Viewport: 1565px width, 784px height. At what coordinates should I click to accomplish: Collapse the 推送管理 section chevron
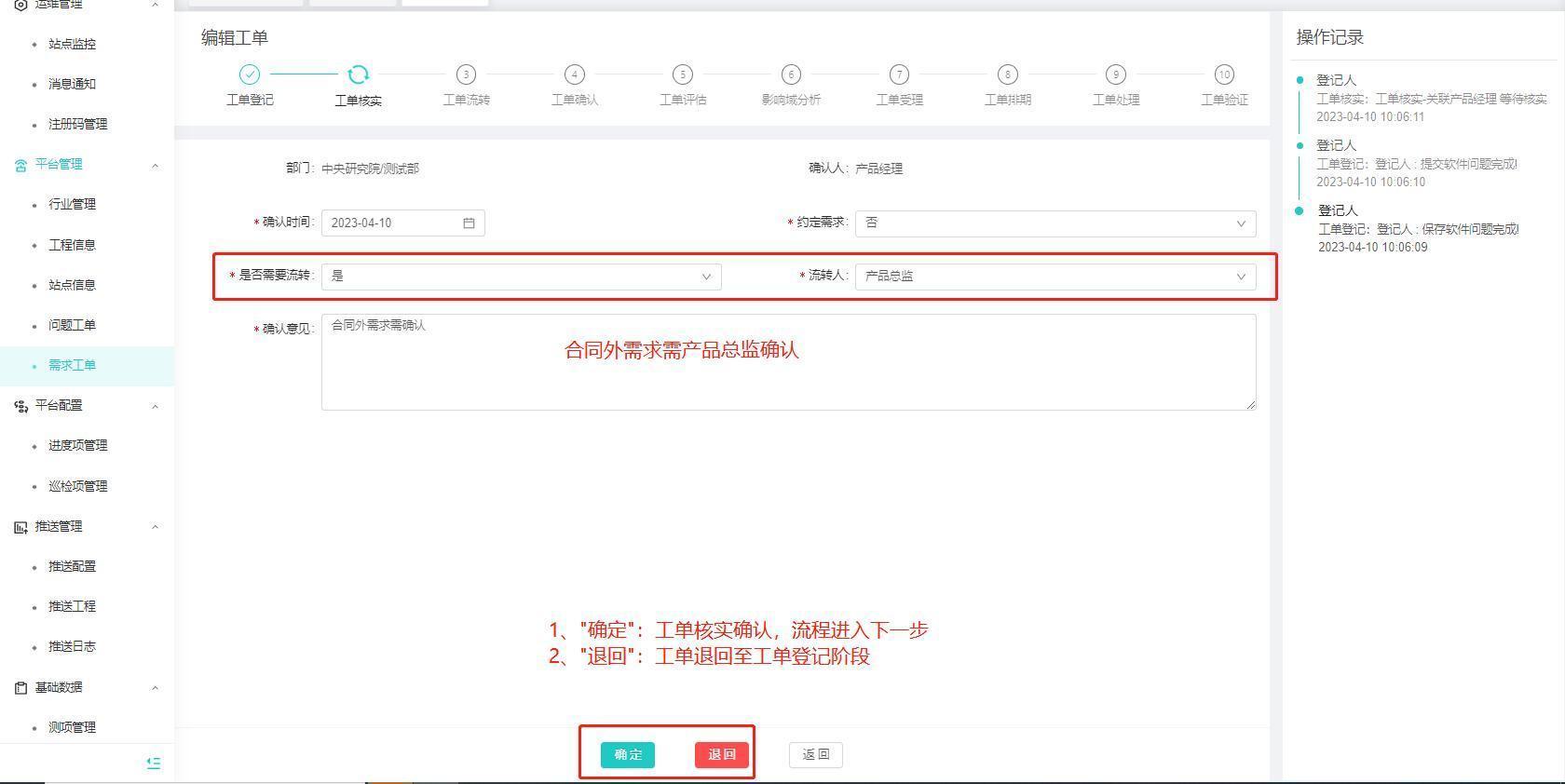(x=155, y=527)
